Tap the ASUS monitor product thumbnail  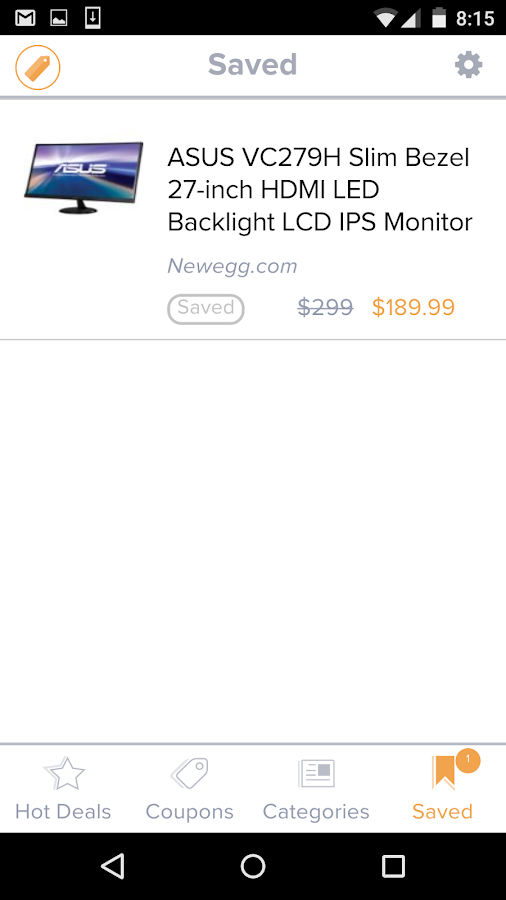83,178
